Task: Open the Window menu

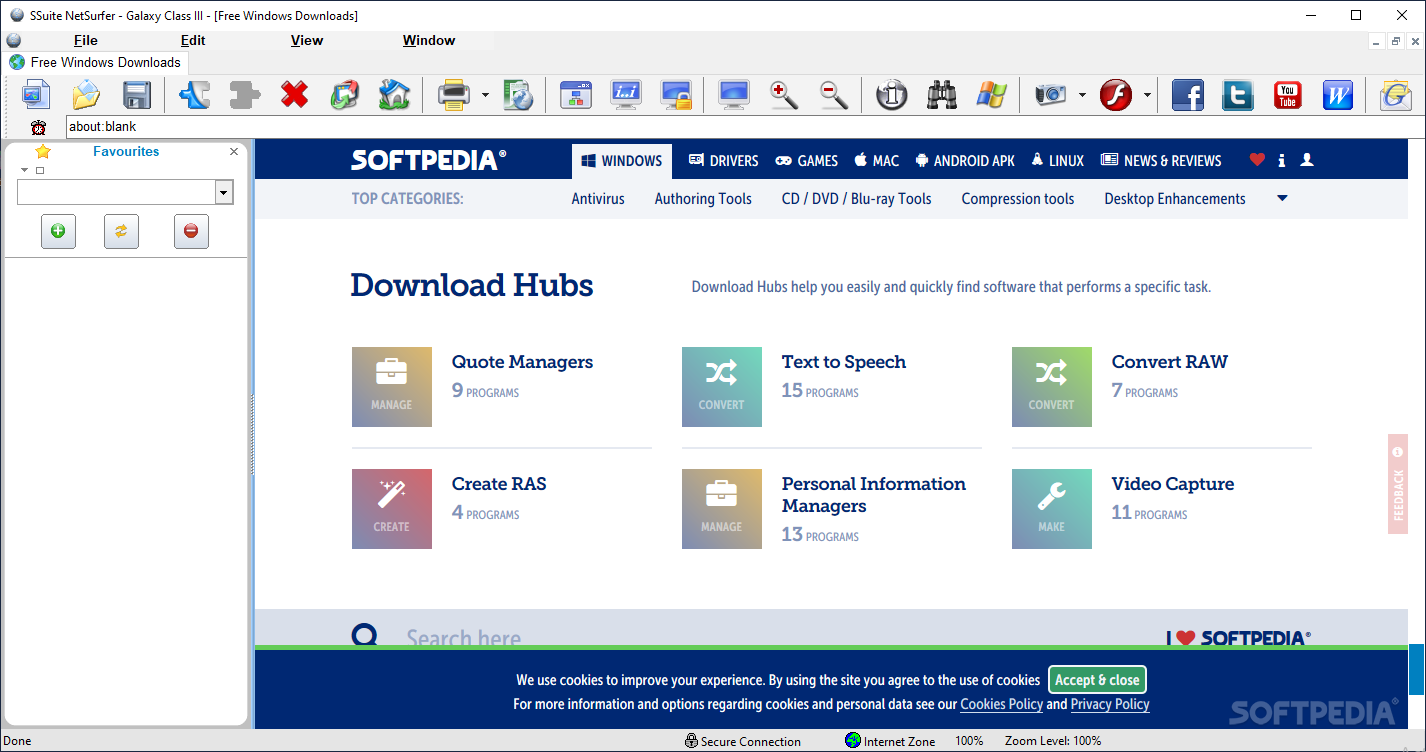Action: point(429,41)
